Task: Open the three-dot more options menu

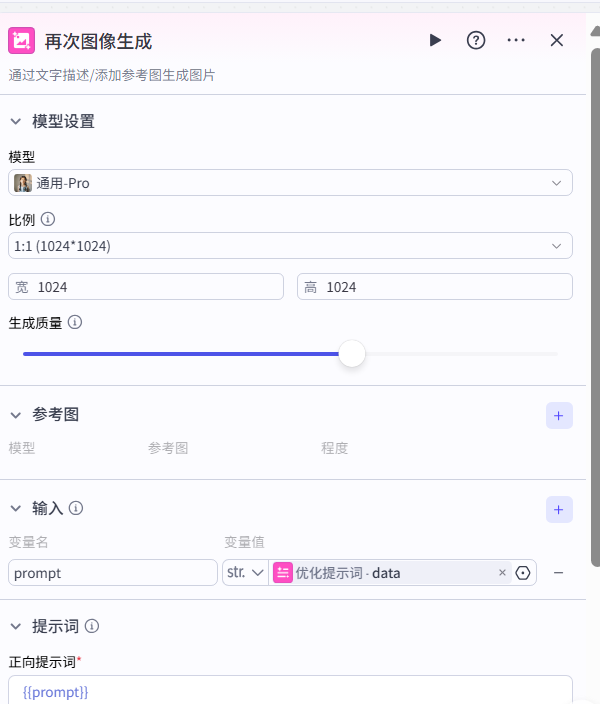Action: (516, 40)
